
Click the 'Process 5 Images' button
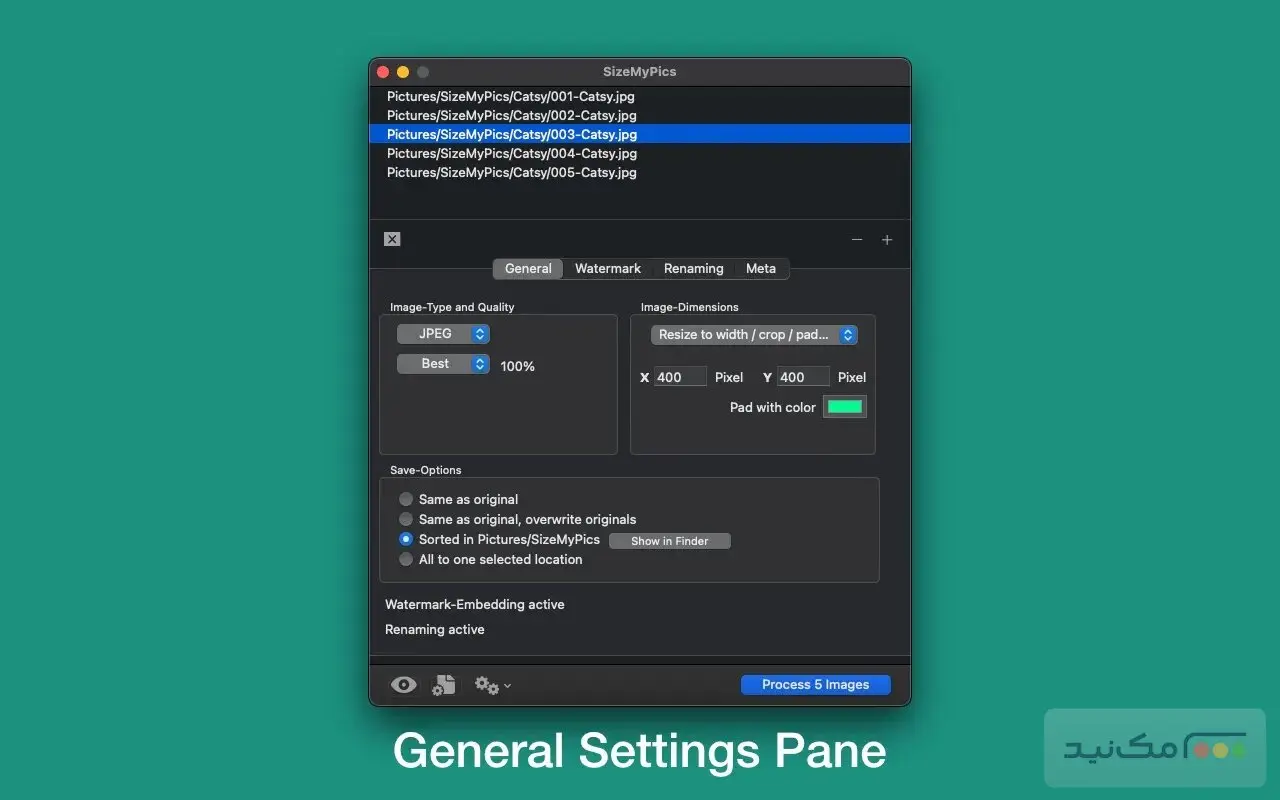(815, 685)
